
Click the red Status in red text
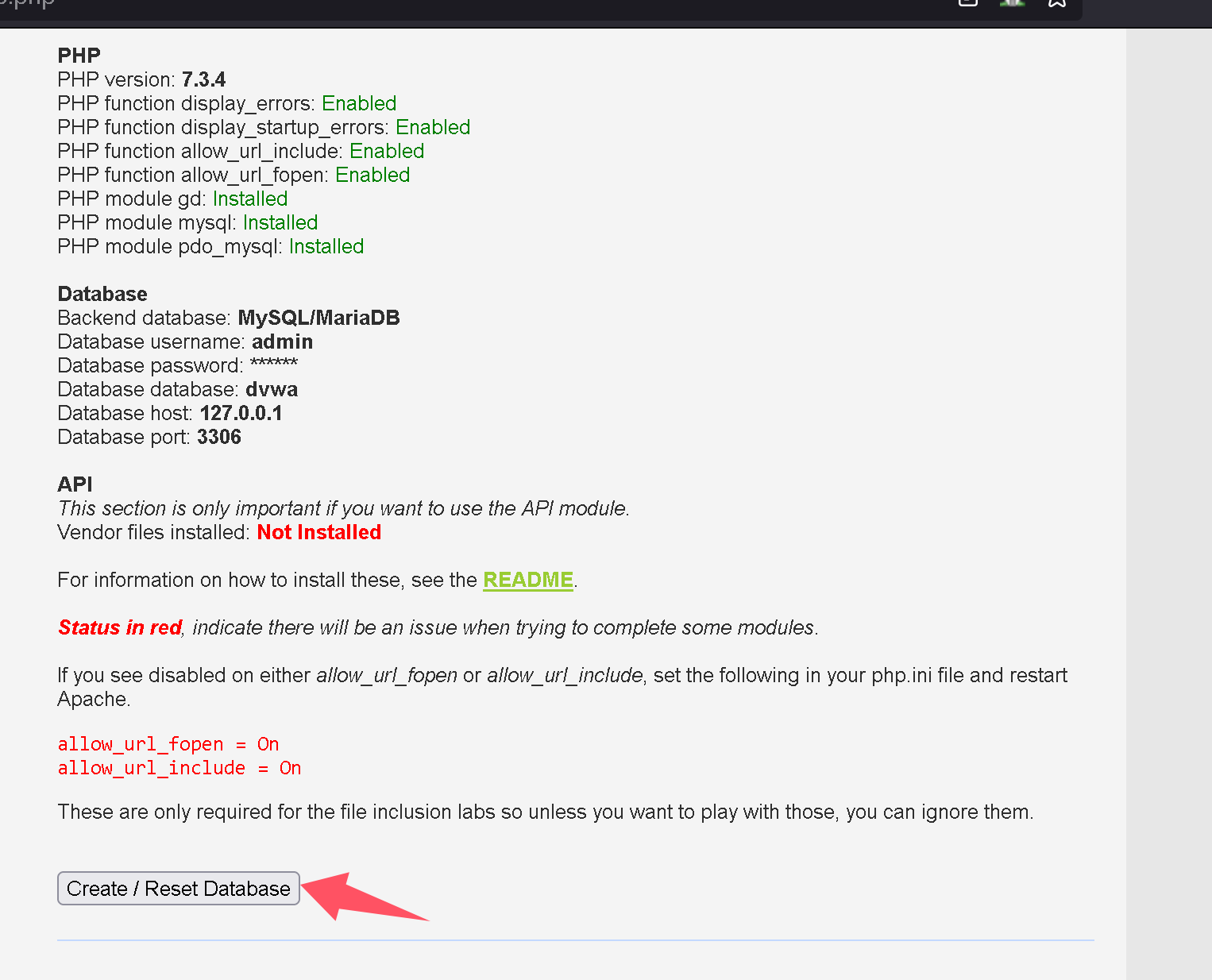[x=120, y=627]
